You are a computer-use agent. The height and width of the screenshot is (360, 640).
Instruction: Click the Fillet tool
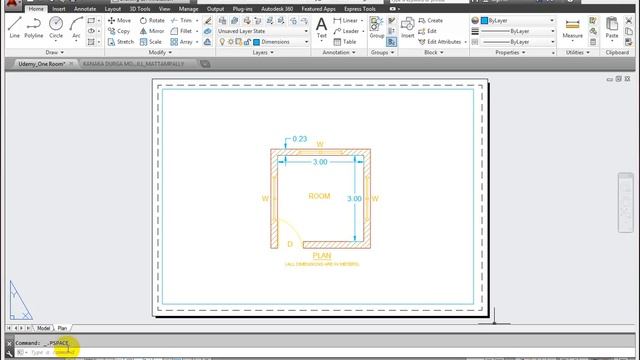tap(181, 31)
